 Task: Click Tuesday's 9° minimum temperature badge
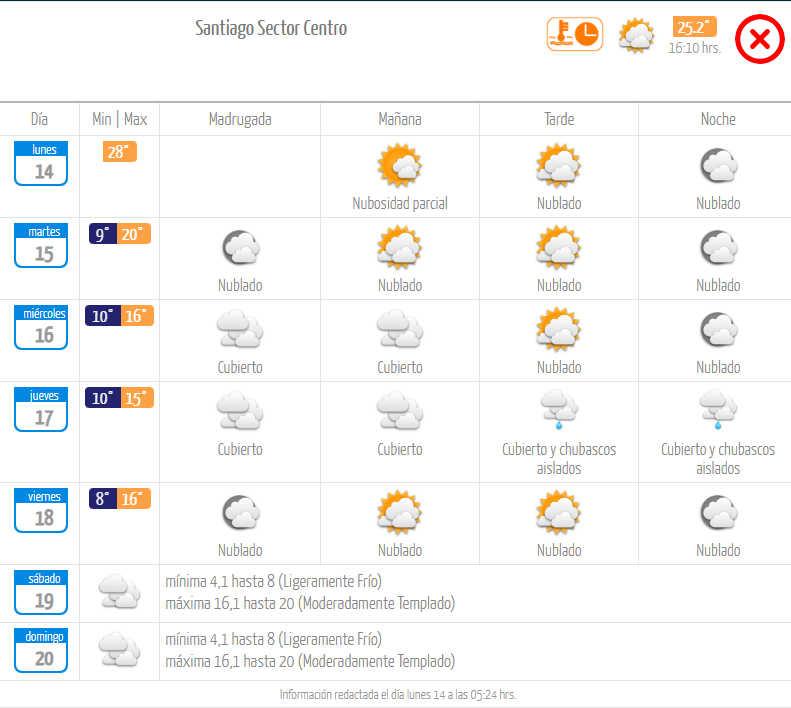click(x=103, y=234)
